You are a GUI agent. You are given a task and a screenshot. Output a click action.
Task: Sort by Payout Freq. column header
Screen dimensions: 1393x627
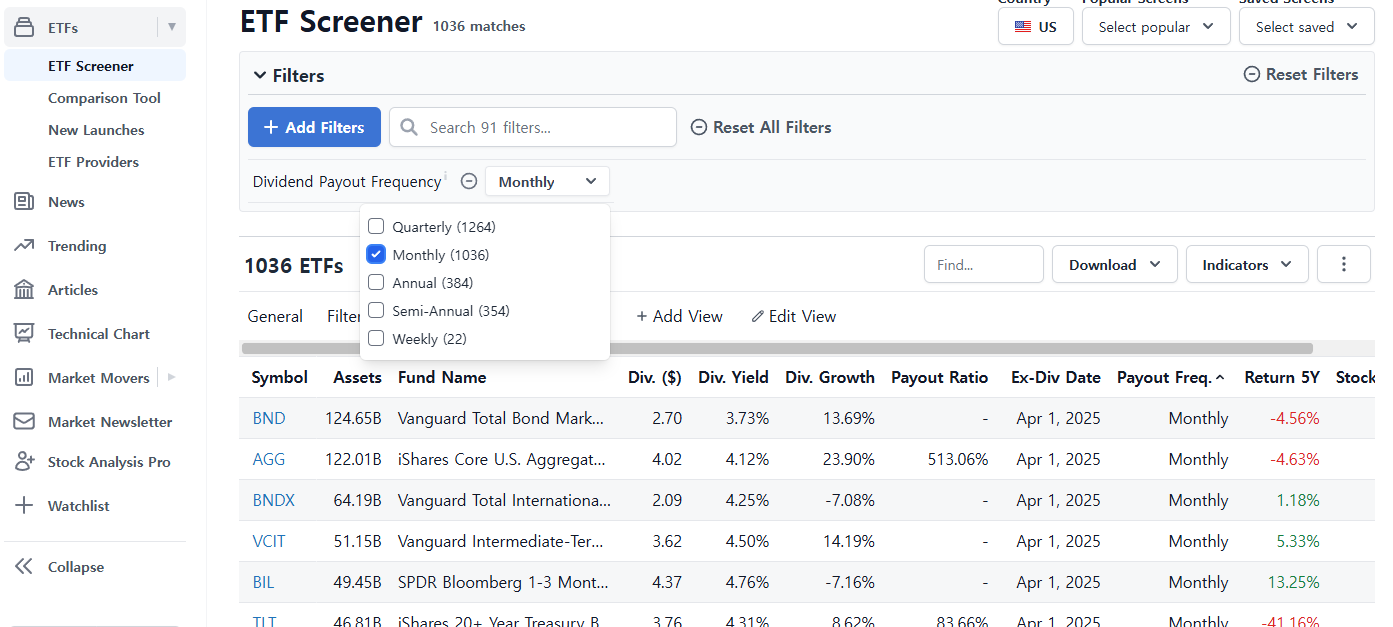click(x=1171, y=377)
